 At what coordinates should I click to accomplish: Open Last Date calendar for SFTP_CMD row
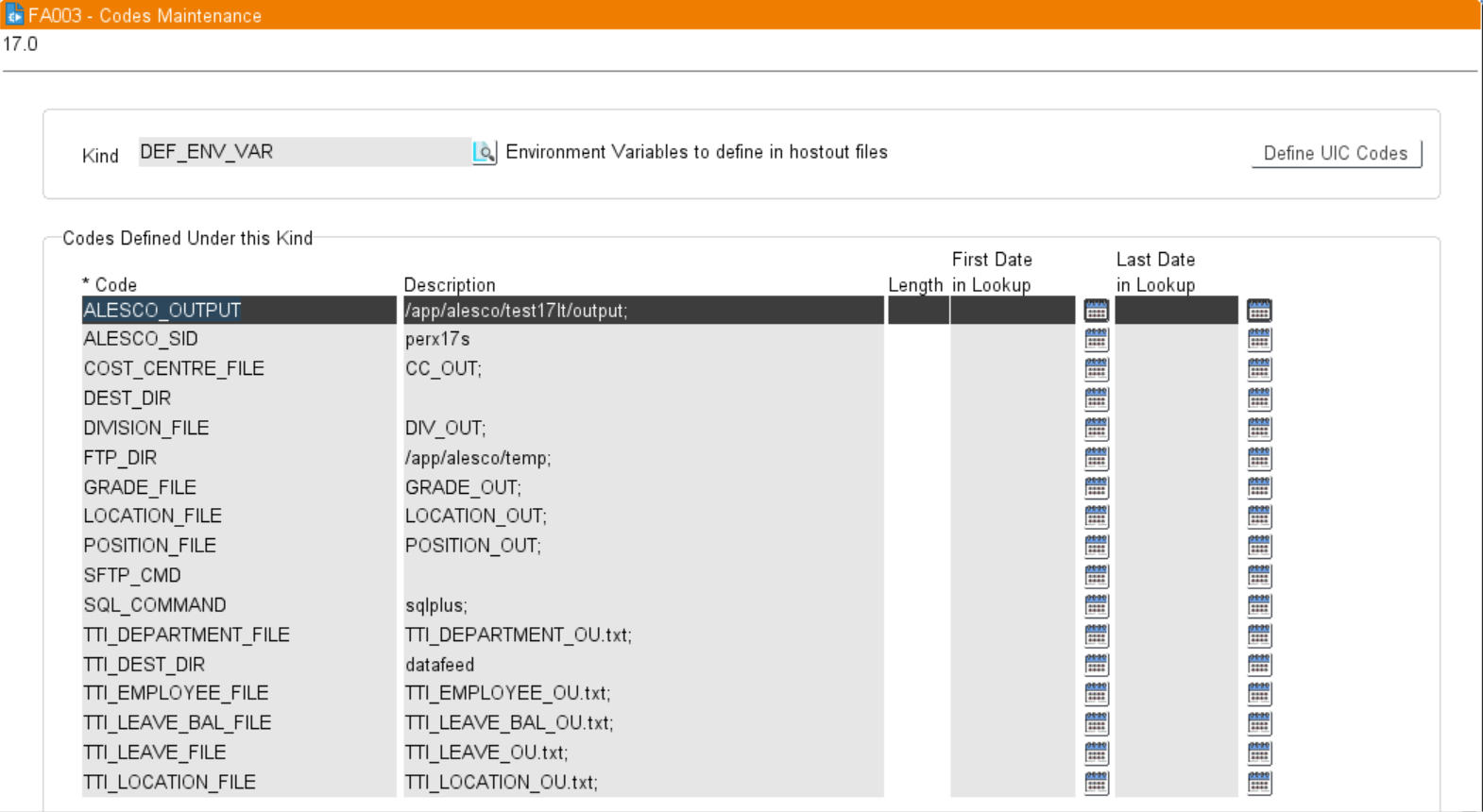click(1259, 576)
